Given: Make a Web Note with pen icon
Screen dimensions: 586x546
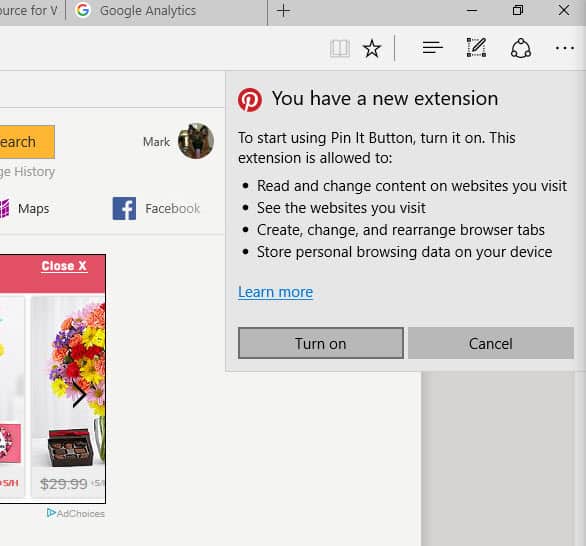Looking at the screenshot, I should coord(476,47).
